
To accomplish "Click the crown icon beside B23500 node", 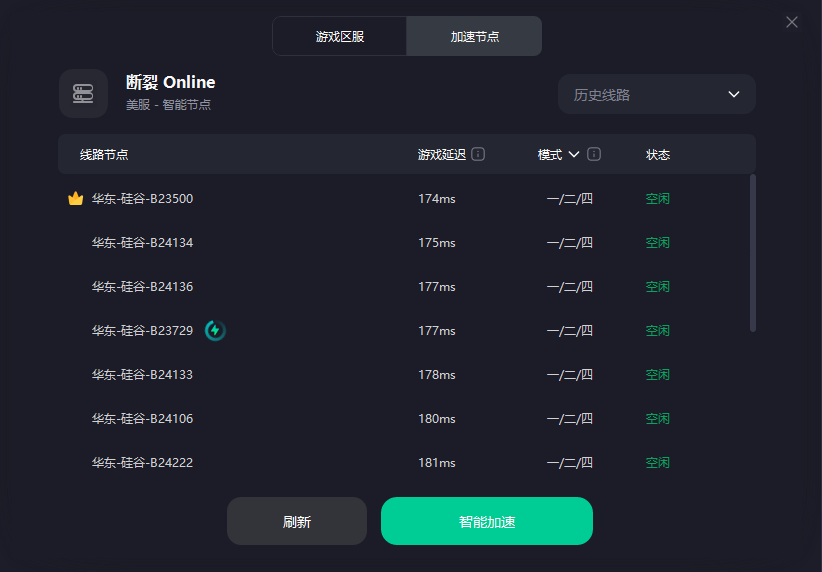I will [75, 199].
